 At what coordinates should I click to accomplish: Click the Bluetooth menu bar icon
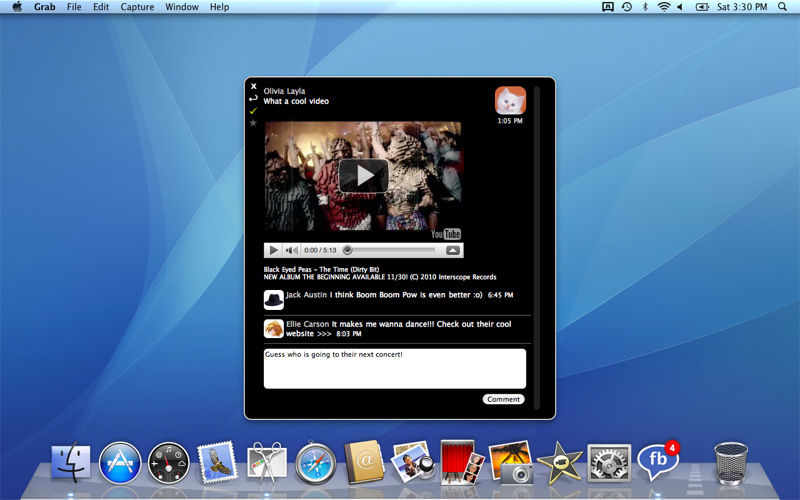click(x=645, y=7)
